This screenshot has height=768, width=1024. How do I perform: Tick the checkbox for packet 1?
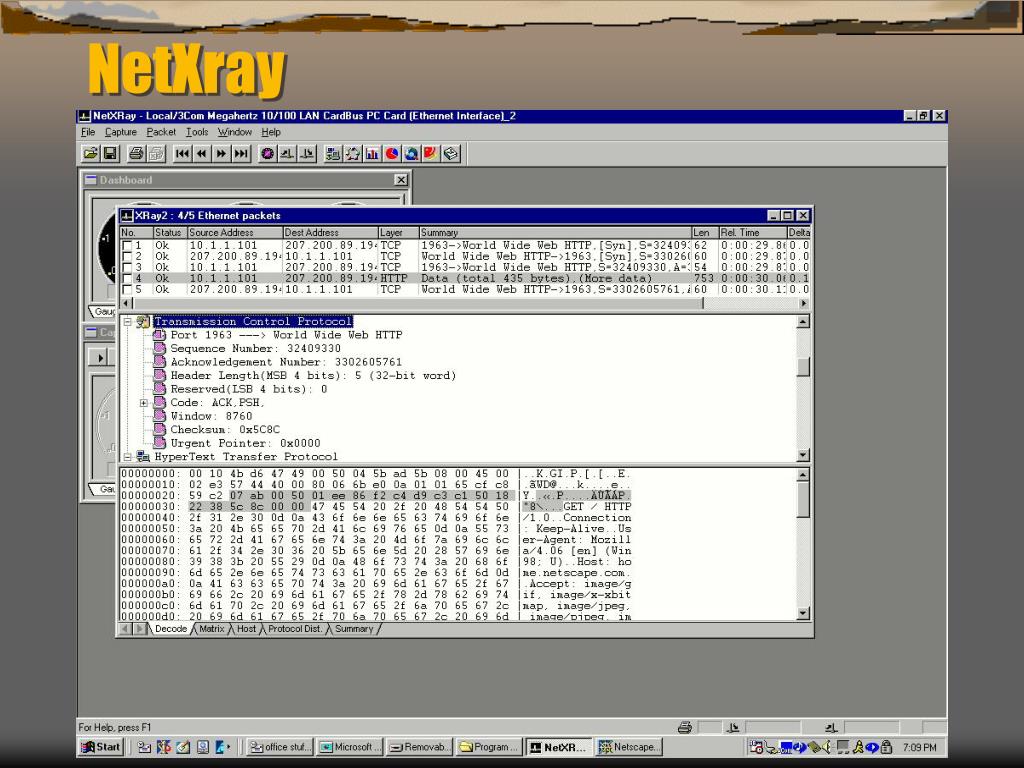click(x=127, y=246)
